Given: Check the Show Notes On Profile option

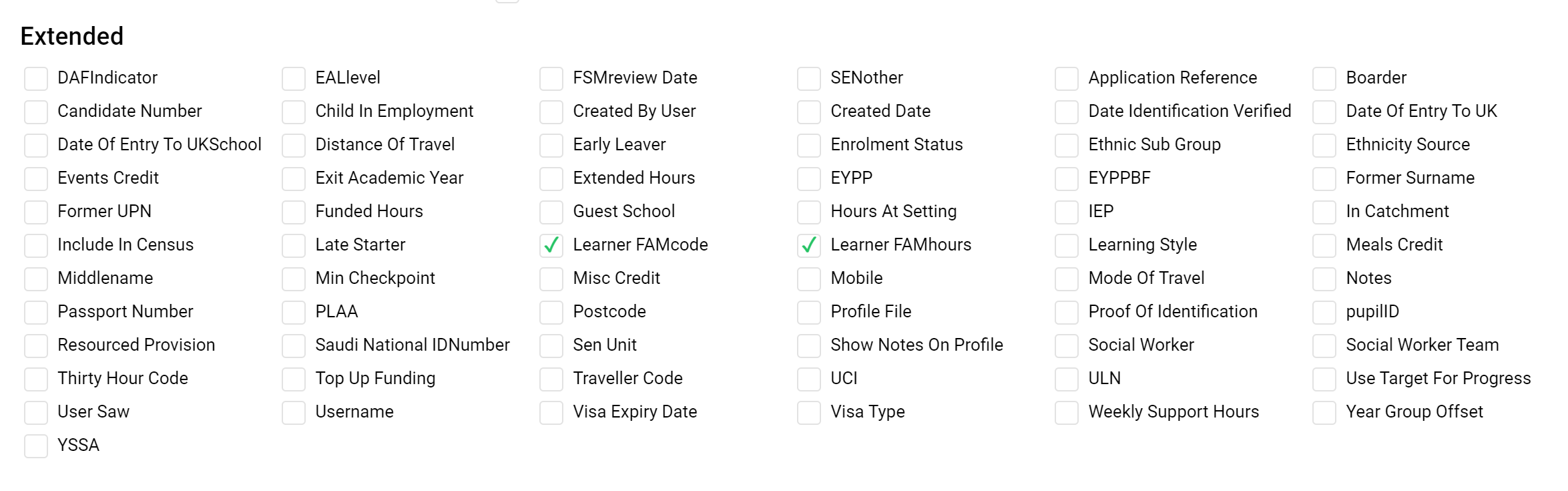Looking at the screenshot, I should click(809, 346).
